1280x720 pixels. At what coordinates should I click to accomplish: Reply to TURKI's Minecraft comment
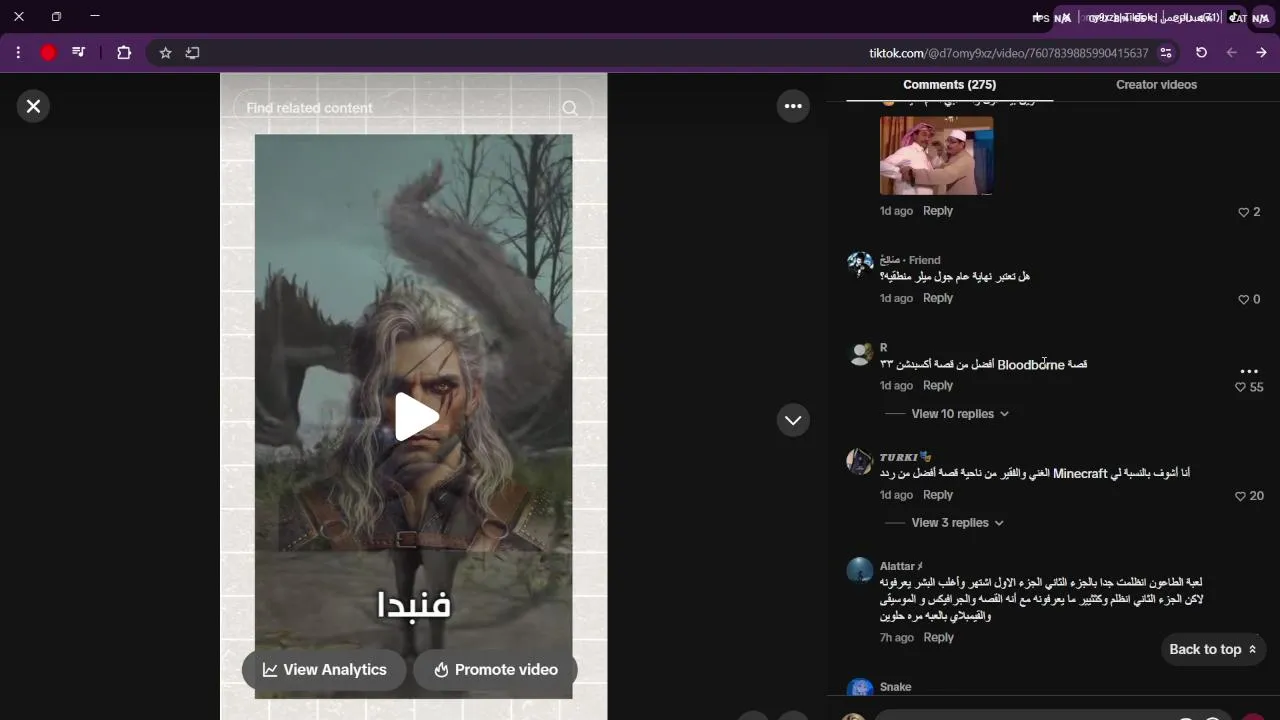(937, 495)
